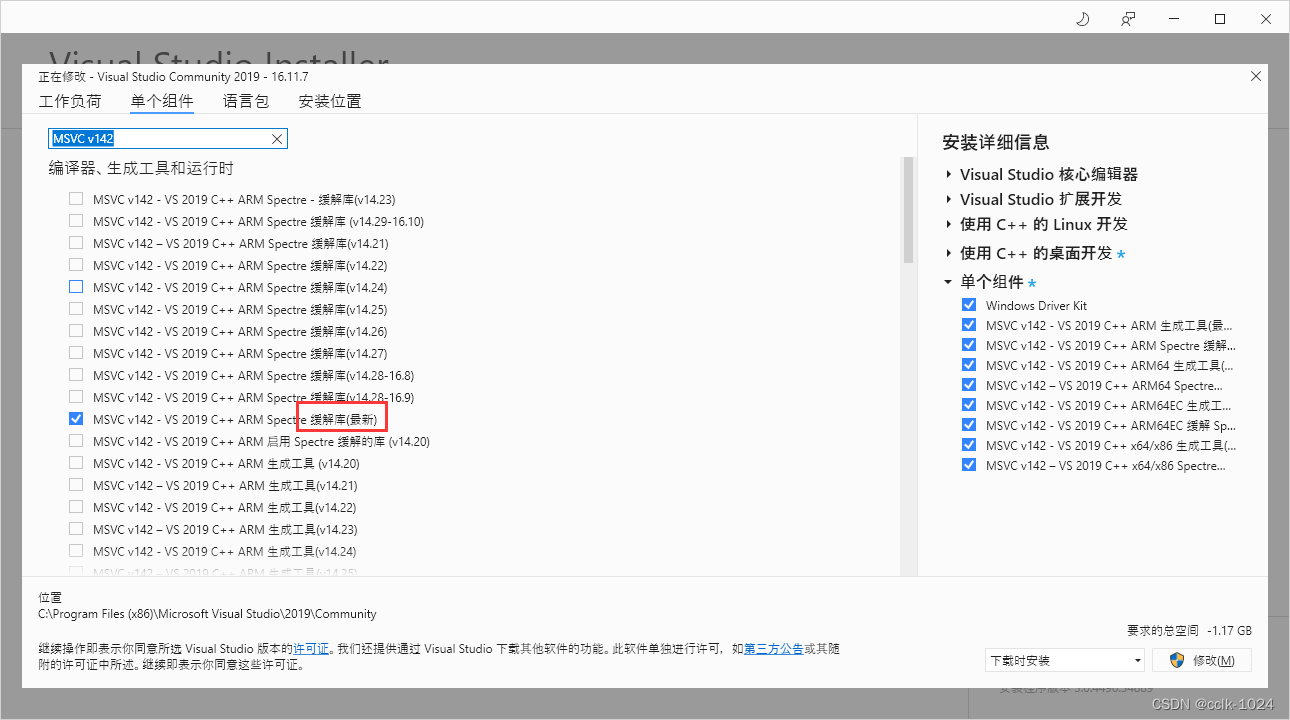This screenshot has height=720, width=1290.
Task: Uncheck x64/x86 生成工具 in install details
Action: (968, 445)
